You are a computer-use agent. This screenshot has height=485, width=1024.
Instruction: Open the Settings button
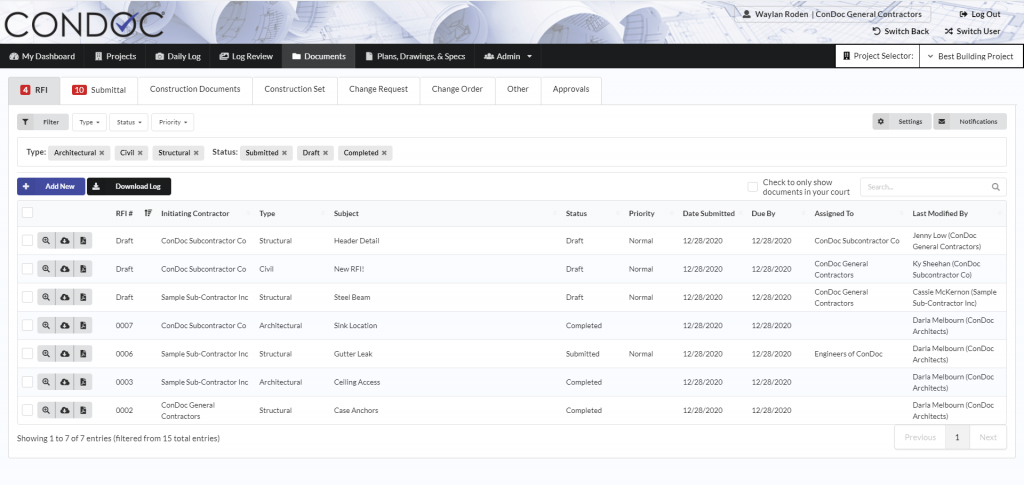pyautogui.click(x=902, y=121)
